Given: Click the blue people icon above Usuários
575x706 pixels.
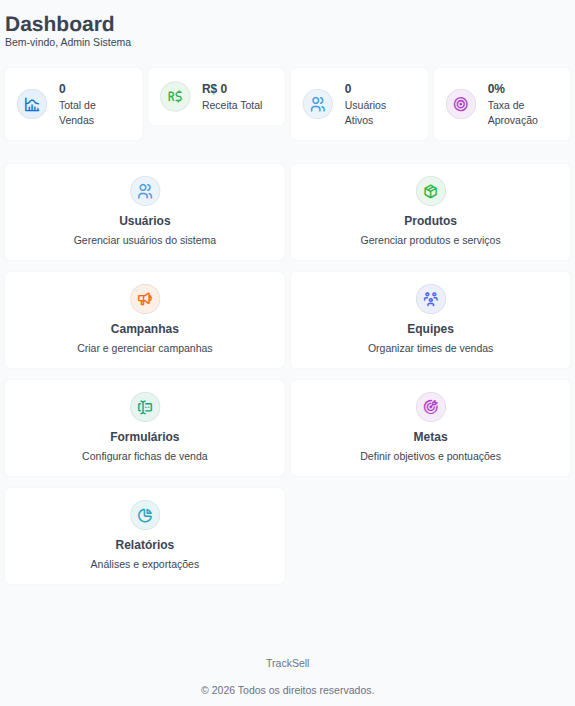Looking at the screenshot, I should point(145,191).
